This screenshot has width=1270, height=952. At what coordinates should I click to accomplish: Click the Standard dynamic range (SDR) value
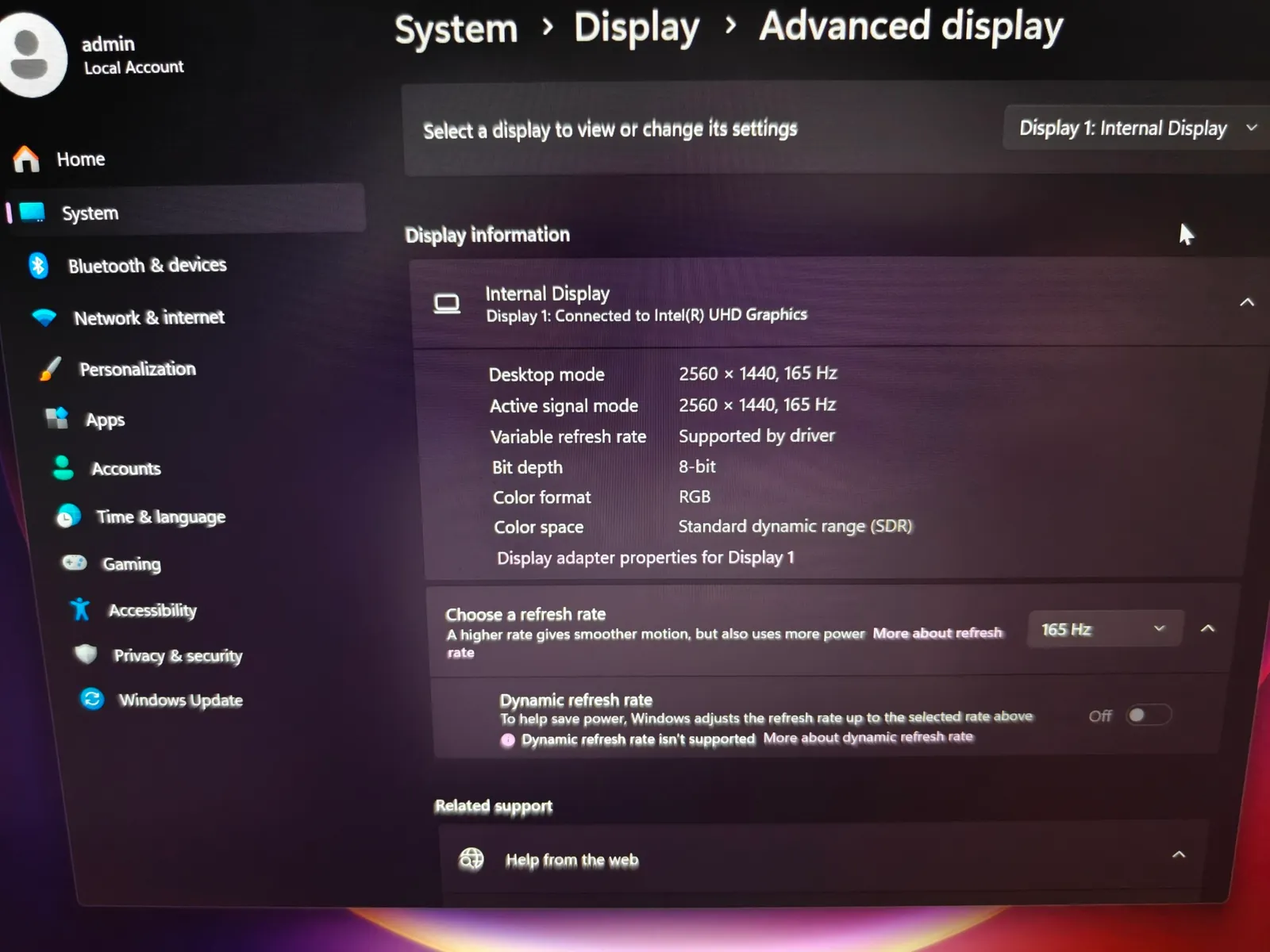click(795, 526)
